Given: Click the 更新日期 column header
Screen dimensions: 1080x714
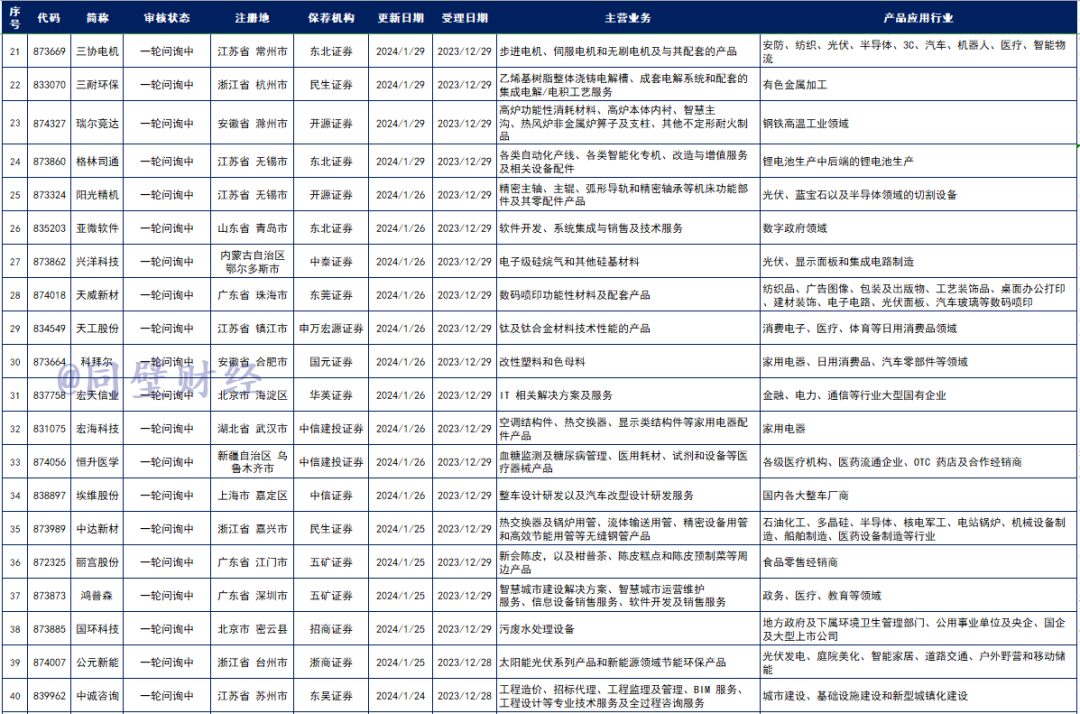Looking at the screenshot, I should tap(401, 18).
